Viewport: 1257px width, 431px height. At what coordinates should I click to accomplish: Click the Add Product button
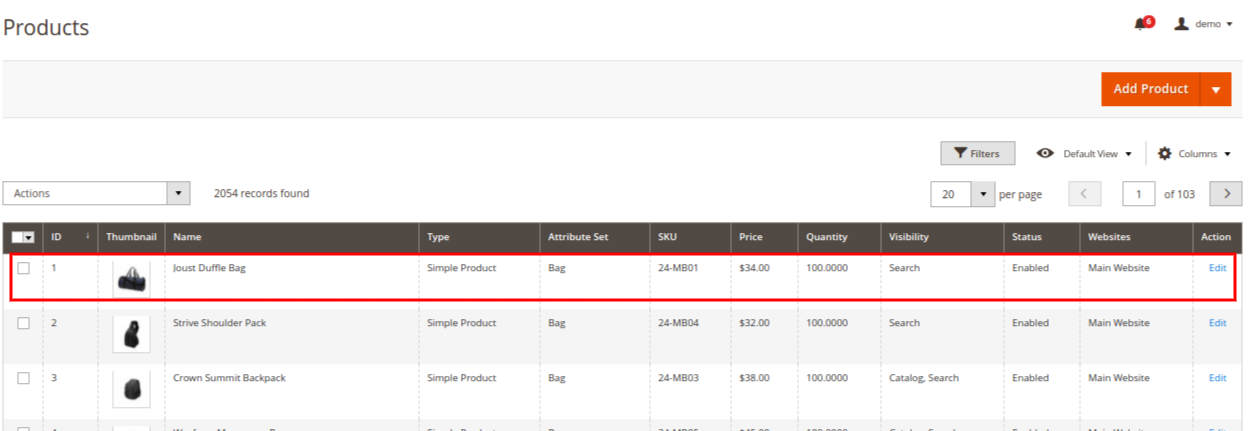tap(1151, 89)
